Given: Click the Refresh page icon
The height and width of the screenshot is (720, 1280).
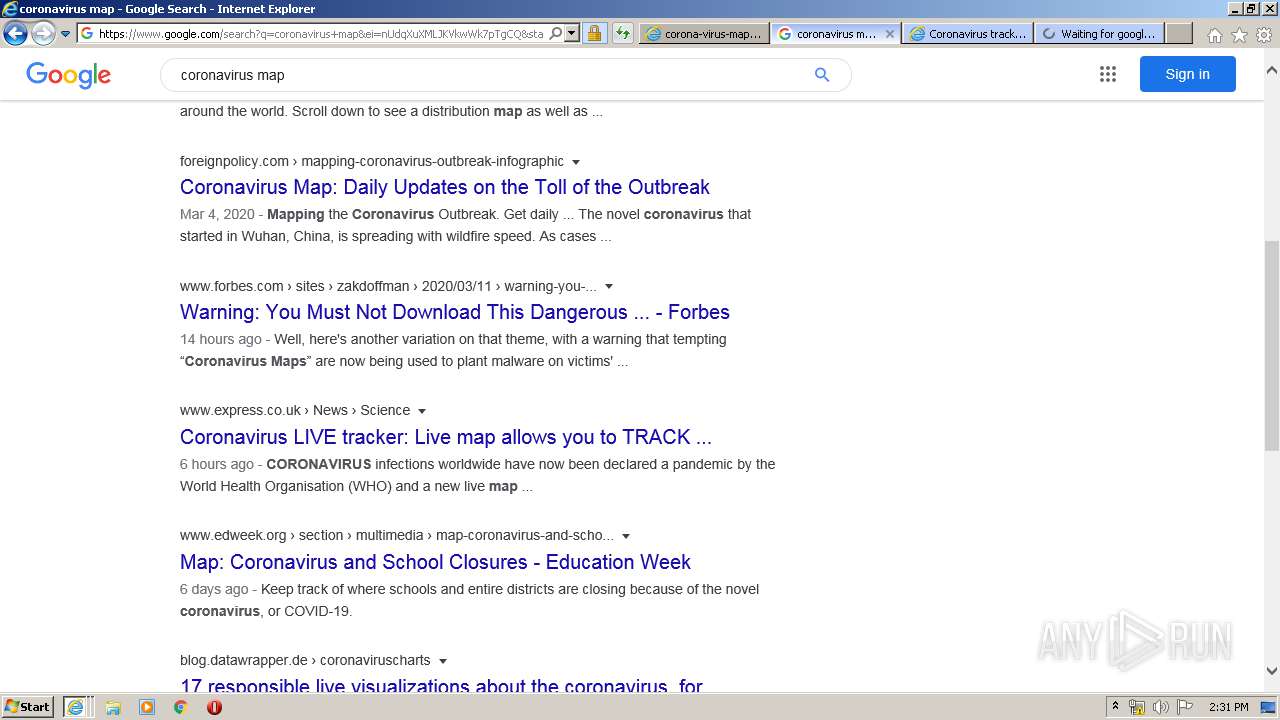Looking at the screenshot, I should click(x=623, y=33).
